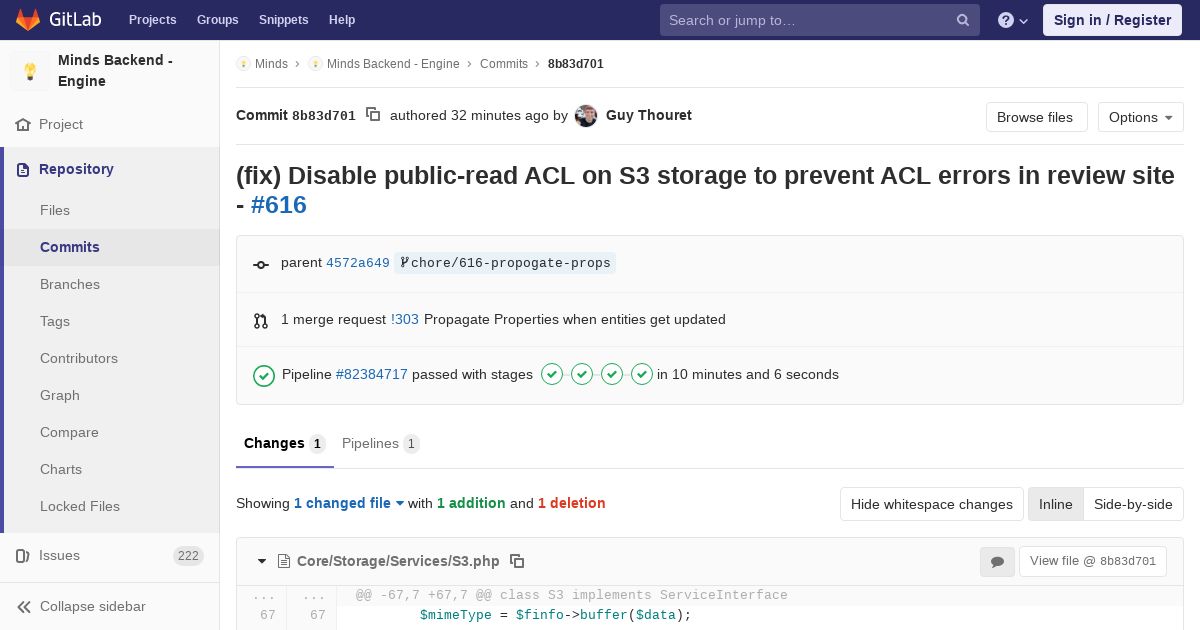Click the first pipeline stage check icon
1200x630 pixels.
pyautogui.click(x=552, y=374)
